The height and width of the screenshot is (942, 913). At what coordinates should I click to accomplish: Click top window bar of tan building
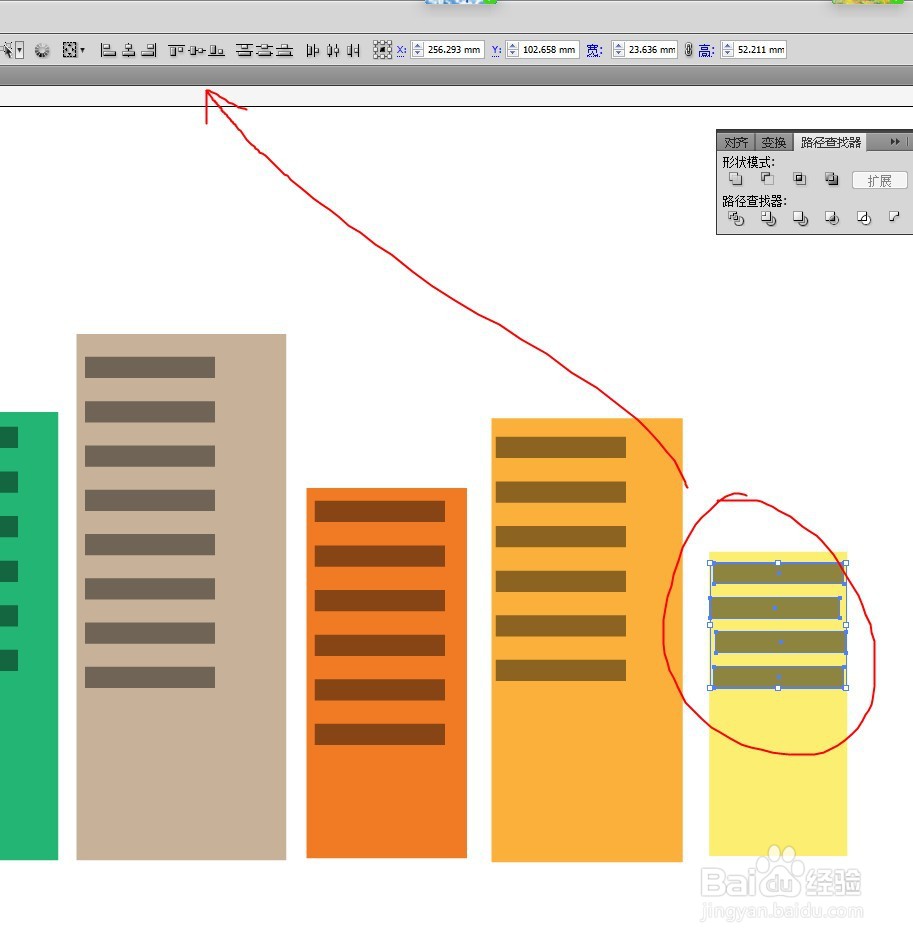[150, 367]
